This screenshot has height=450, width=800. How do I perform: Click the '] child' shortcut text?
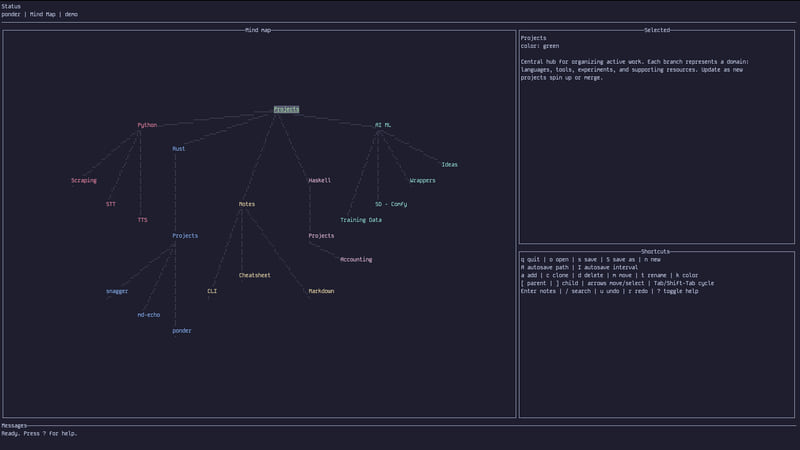[566, 283]
